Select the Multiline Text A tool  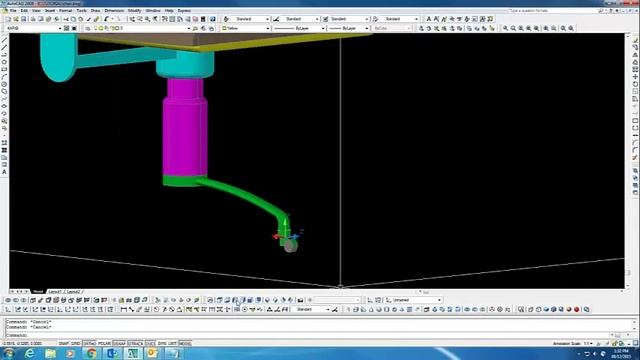click(4, 172)
